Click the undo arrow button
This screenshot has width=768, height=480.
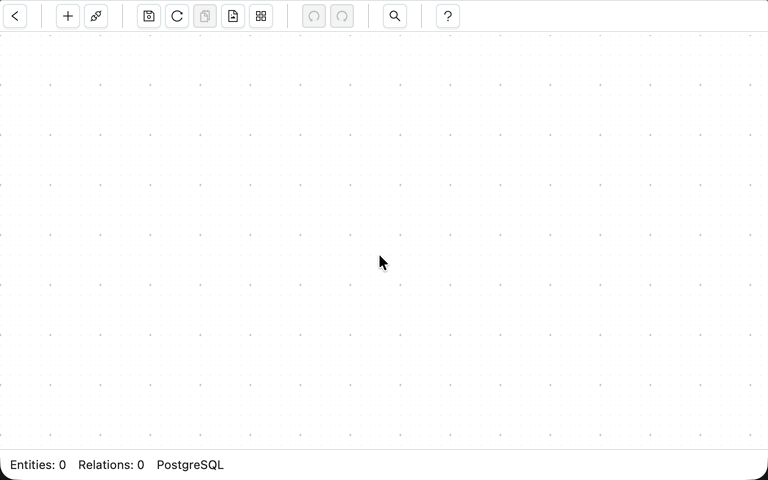314,16
